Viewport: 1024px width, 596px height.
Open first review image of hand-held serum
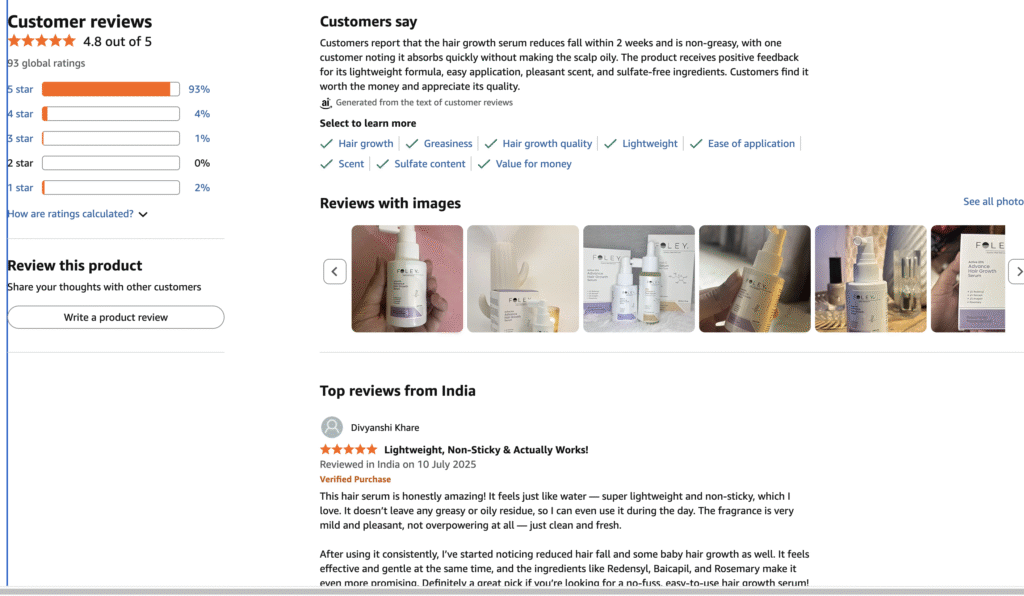coord(407,278)
